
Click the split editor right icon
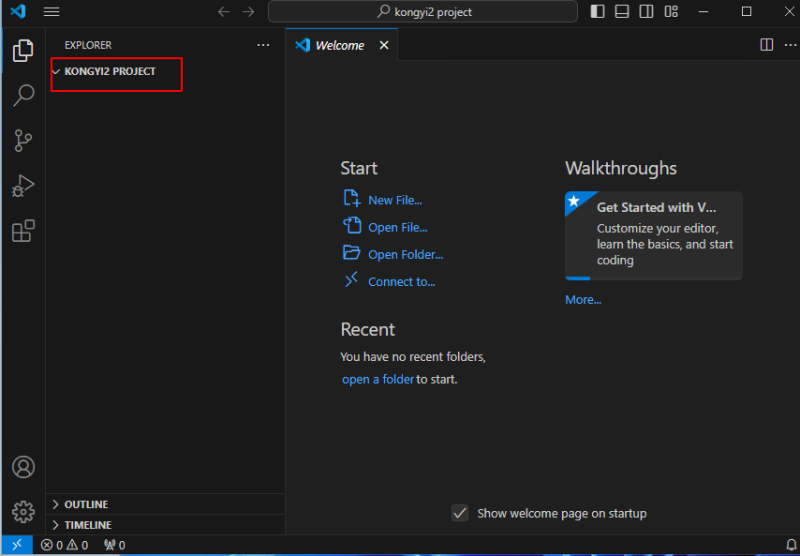coord(766,45)
